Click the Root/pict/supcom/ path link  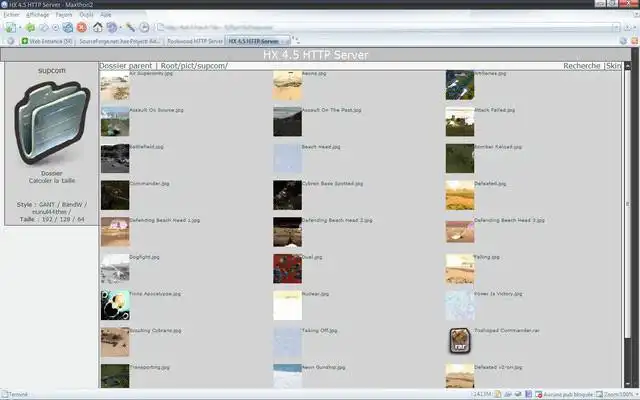click(x=194, y=66)
